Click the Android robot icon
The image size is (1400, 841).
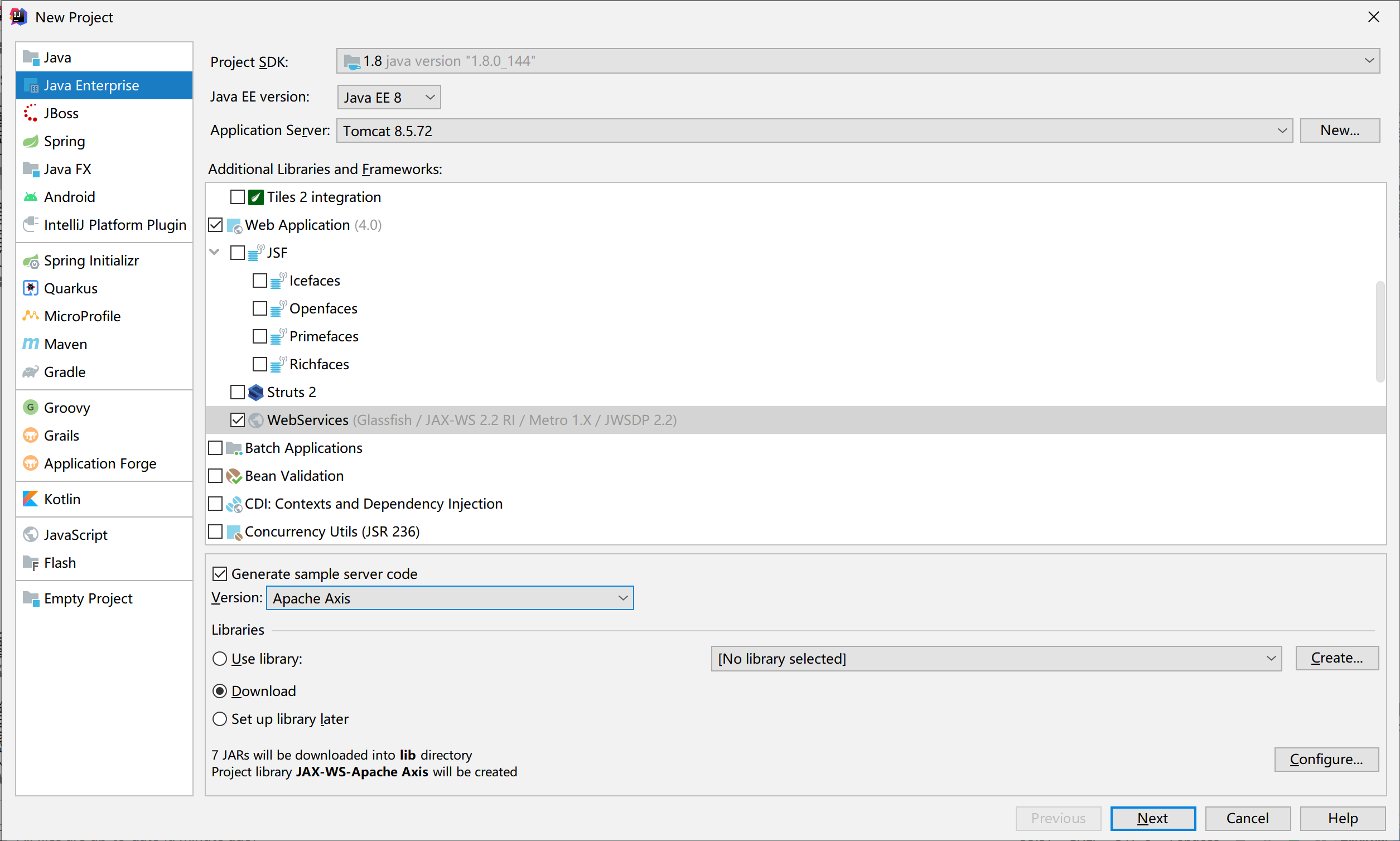click(31, 197)
